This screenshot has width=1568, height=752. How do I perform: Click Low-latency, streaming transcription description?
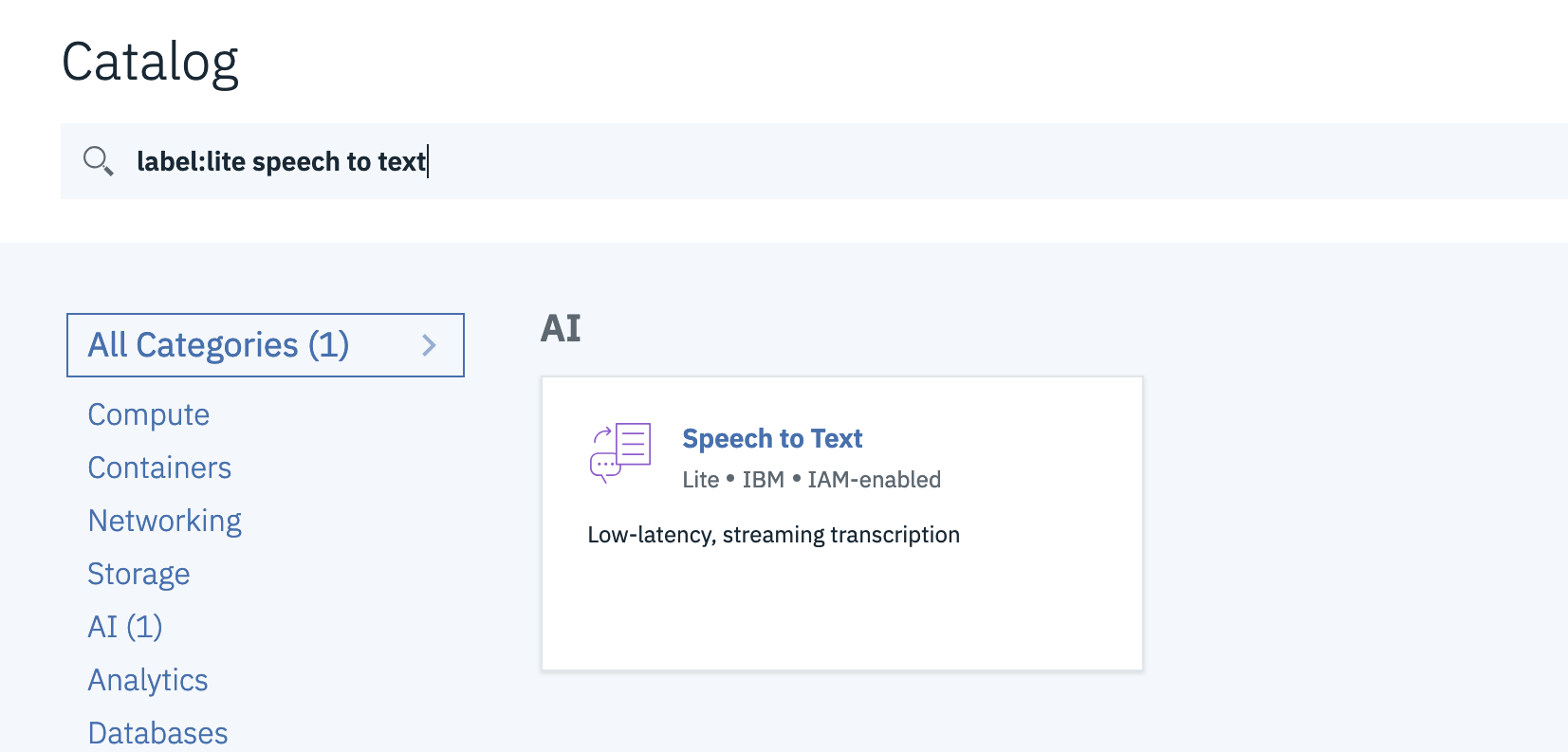tap(774, 535)
